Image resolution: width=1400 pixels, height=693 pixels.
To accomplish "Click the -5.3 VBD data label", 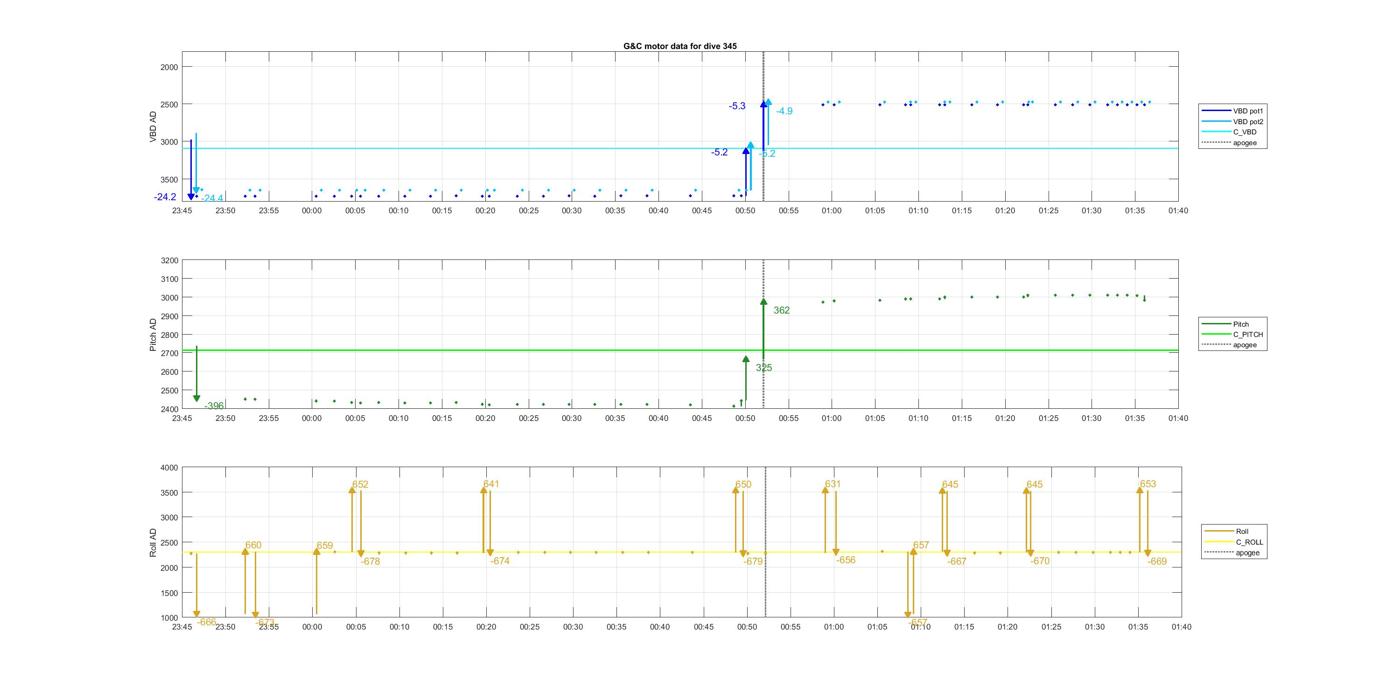I will [x=737, y=106].
